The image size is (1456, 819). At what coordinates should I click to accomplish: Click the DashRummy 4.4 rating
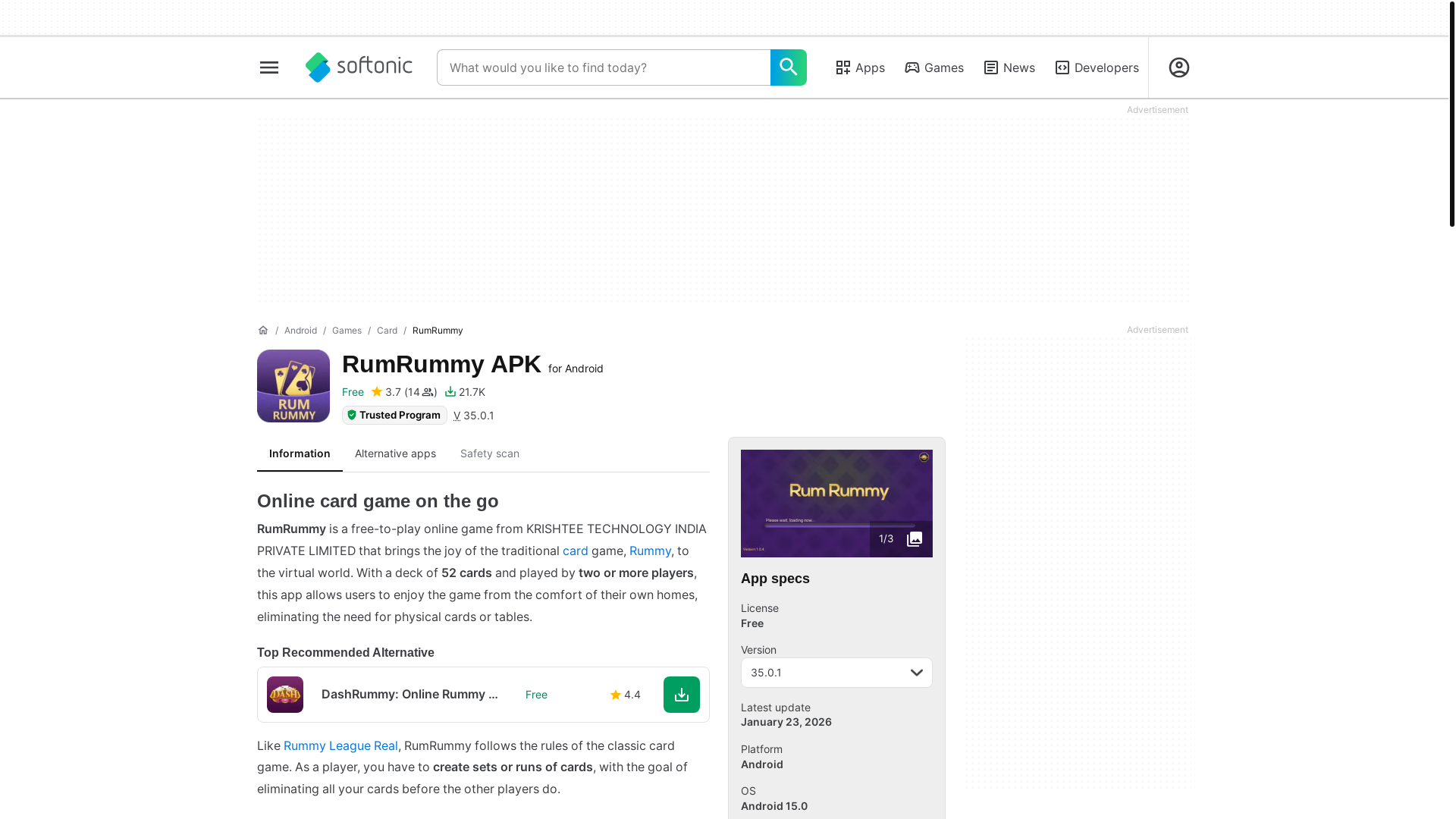coord(626,695)
